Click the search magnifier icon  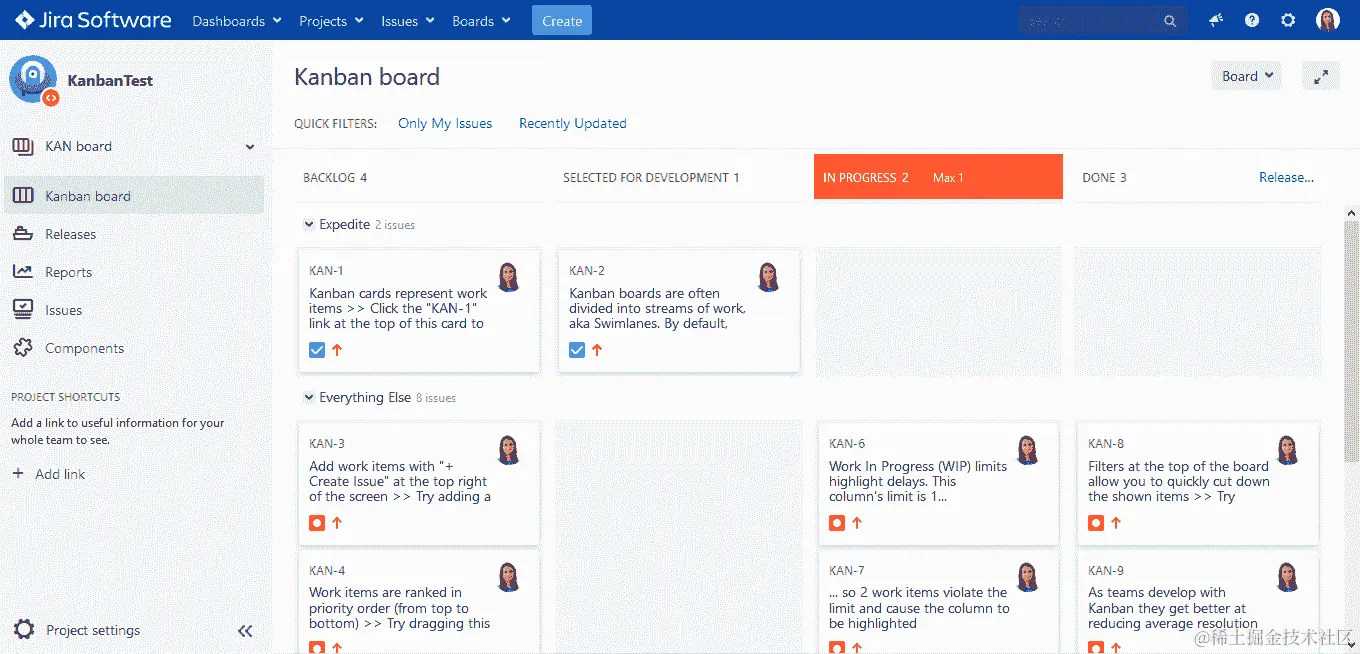coord(1170,21)
